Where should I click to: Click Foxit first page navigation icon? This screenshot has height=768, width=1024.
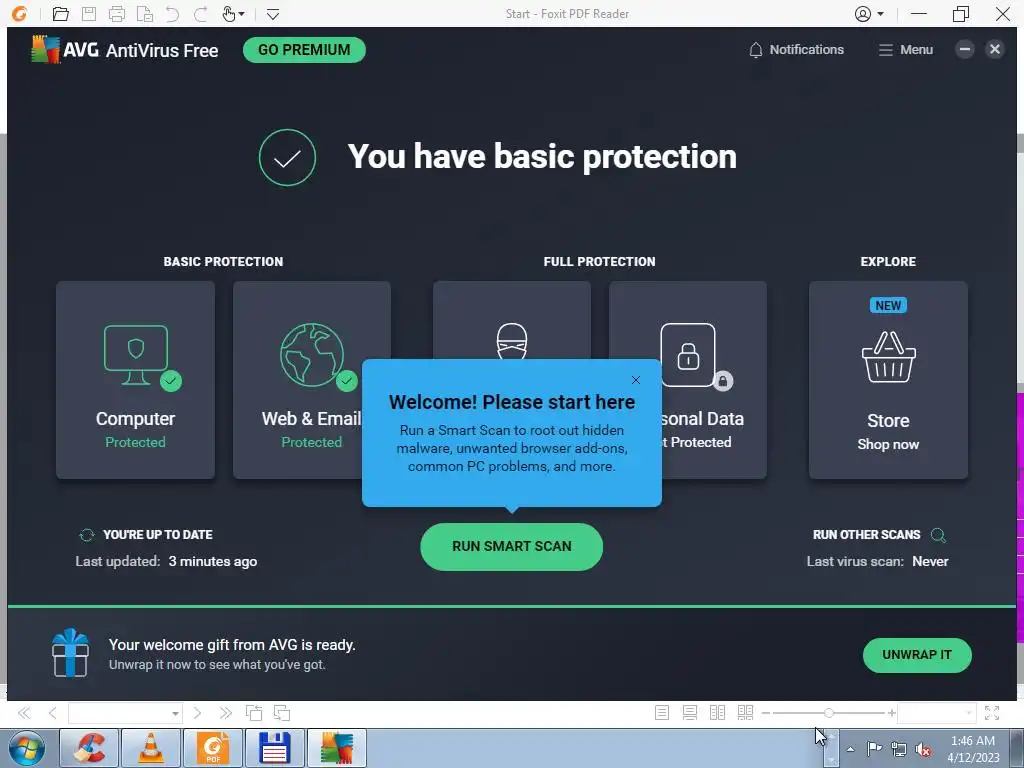click(x=24, y=713)
